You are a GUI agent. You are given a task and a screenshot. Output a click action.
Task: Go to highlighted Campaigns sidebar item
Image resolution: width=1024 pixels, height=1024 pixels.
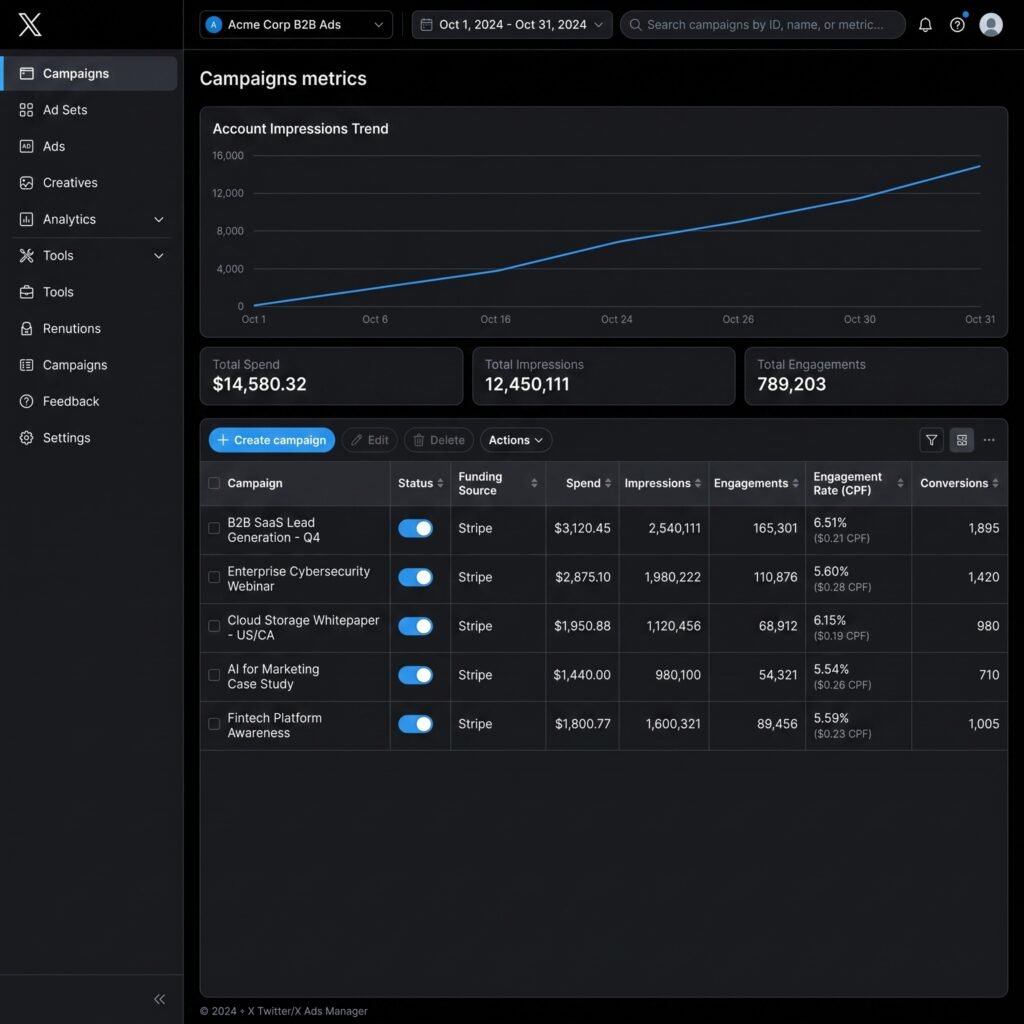(x=89, y=73)
